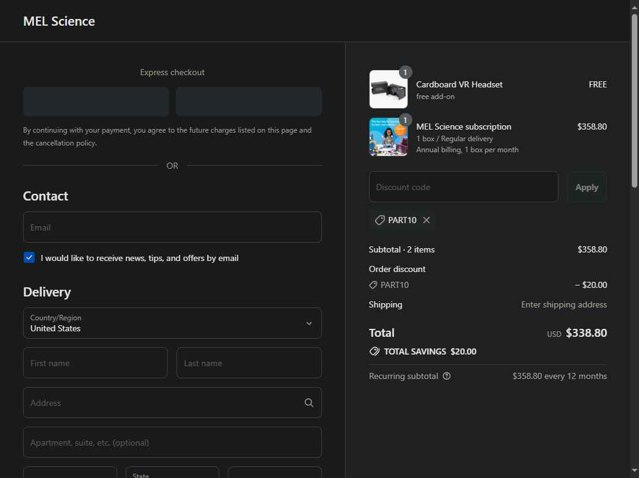This screenshot has width=639, height=478.
Task: Uncheck receive news and offers checkbox
Action: (29, 258)
